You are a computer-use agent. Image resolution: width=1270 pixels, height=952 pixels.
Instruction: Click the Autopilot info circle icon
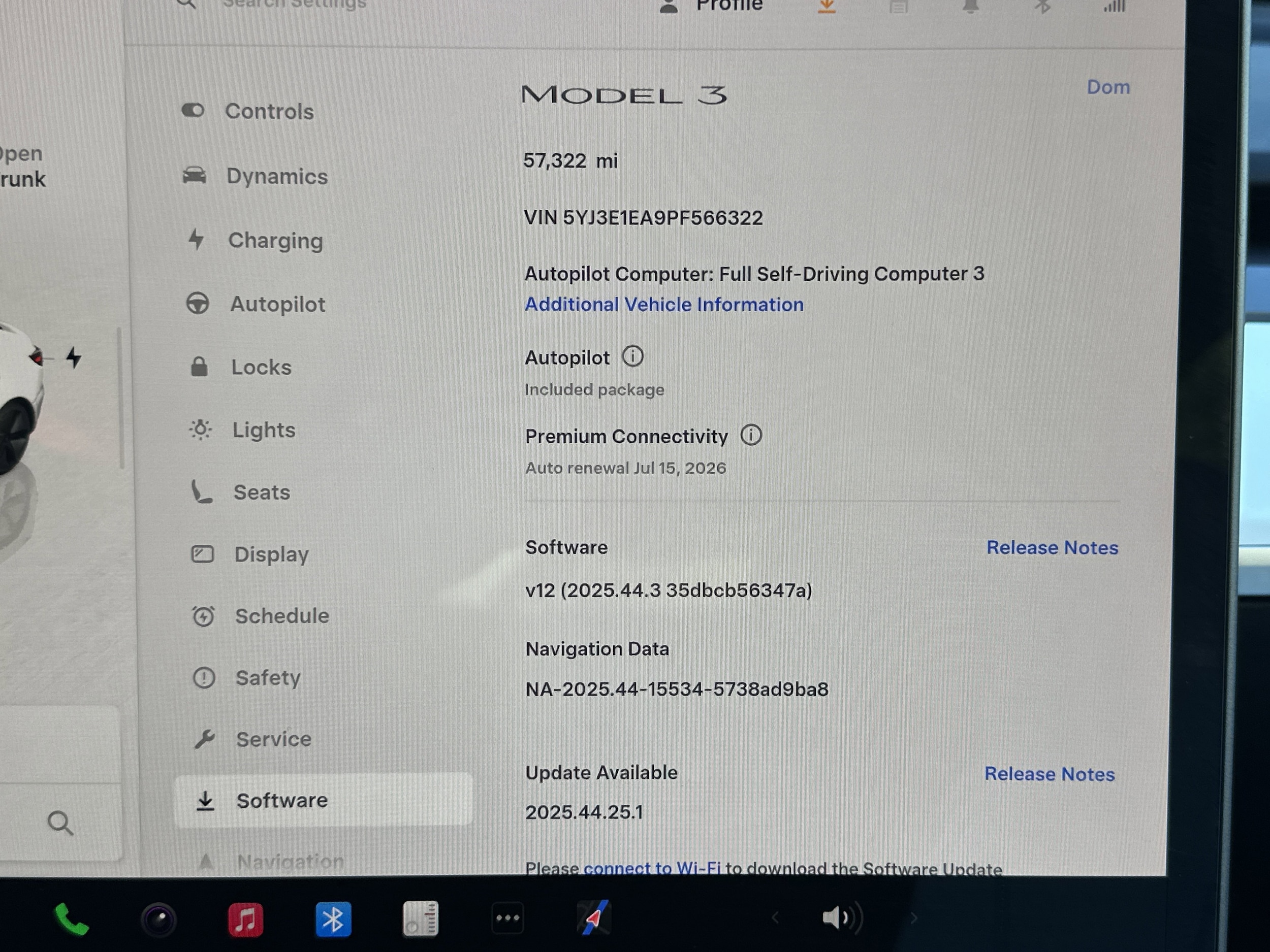pos(632,356)
